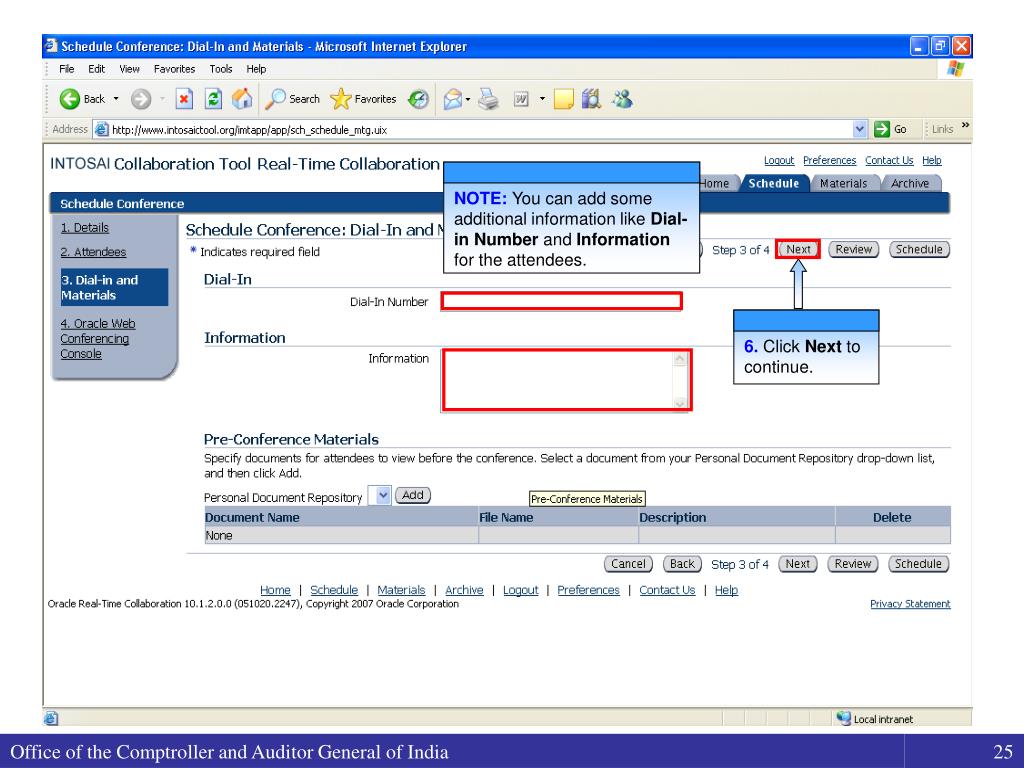The height and width of the screenshot is (768, 1024).
Task: Click the page icon beside address URL
Action: pyautogui.click(x=101, y=129)
